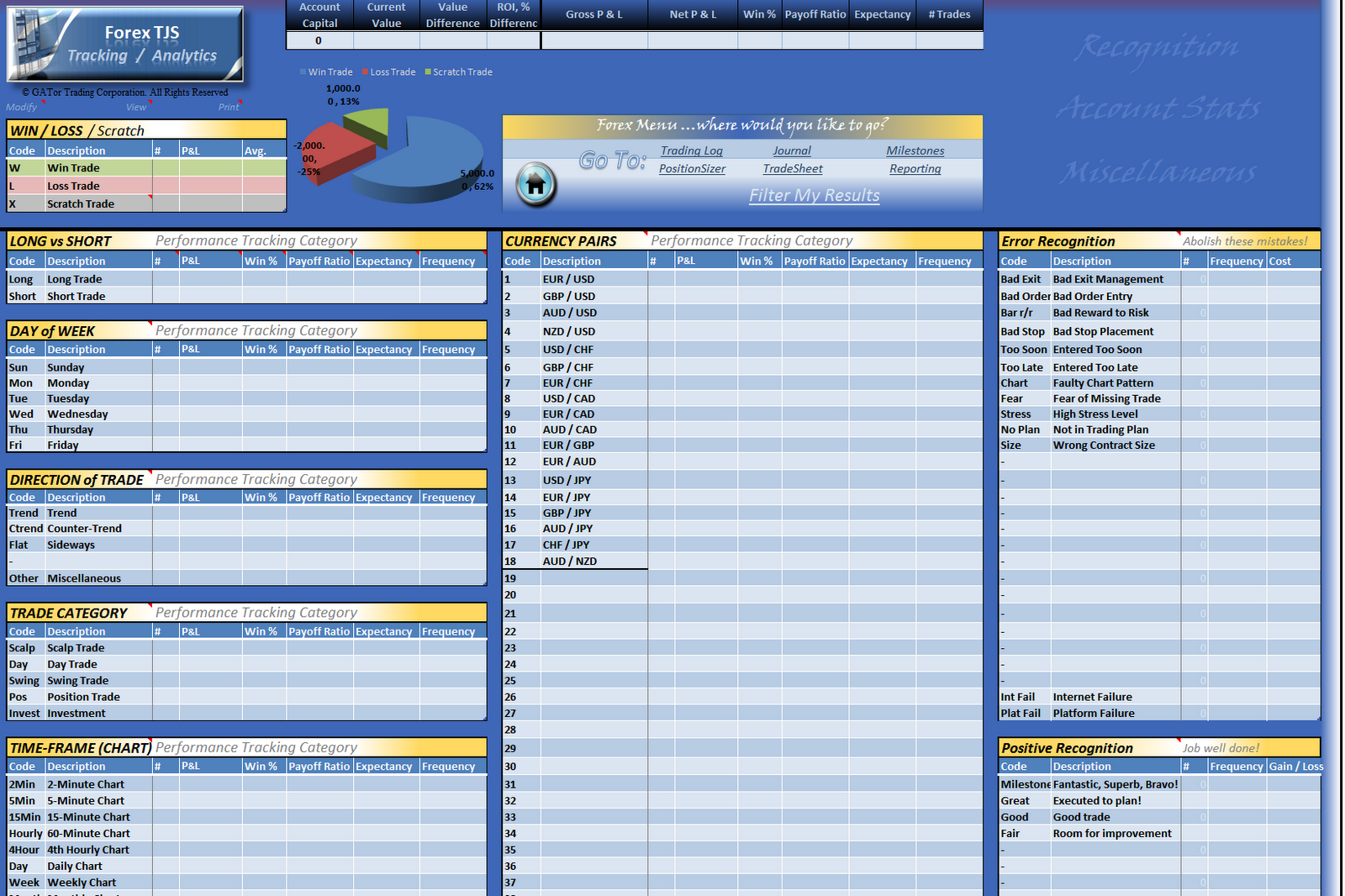The image size is (1345, 896).
Task: Click the green Scratch Trade legend color square
Action: click(430, 71)
